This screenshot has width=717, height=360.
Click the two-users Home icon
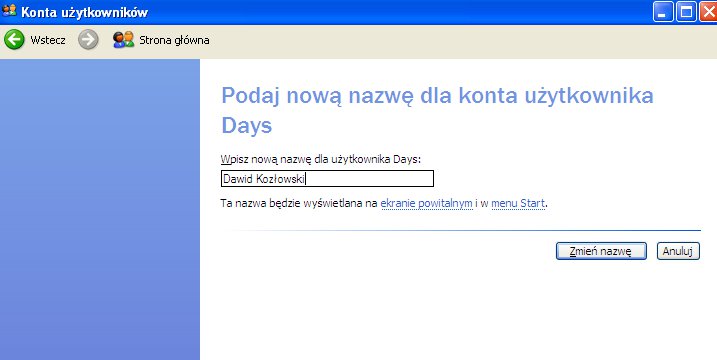point(123,40)
